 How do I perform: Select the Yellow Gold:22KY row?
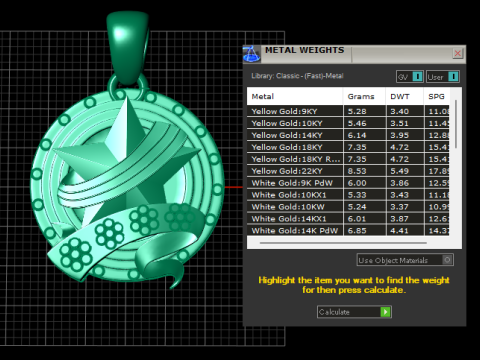tap(348, 171)
